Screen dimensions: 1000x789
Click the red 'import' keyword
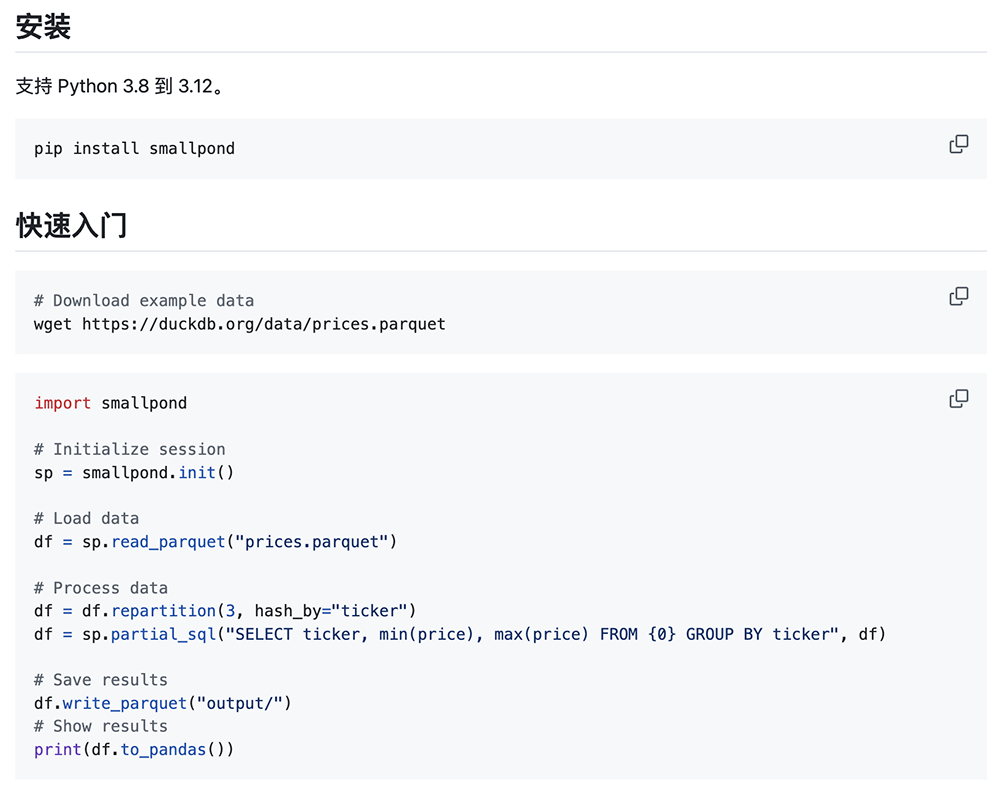tap(62, 403)
